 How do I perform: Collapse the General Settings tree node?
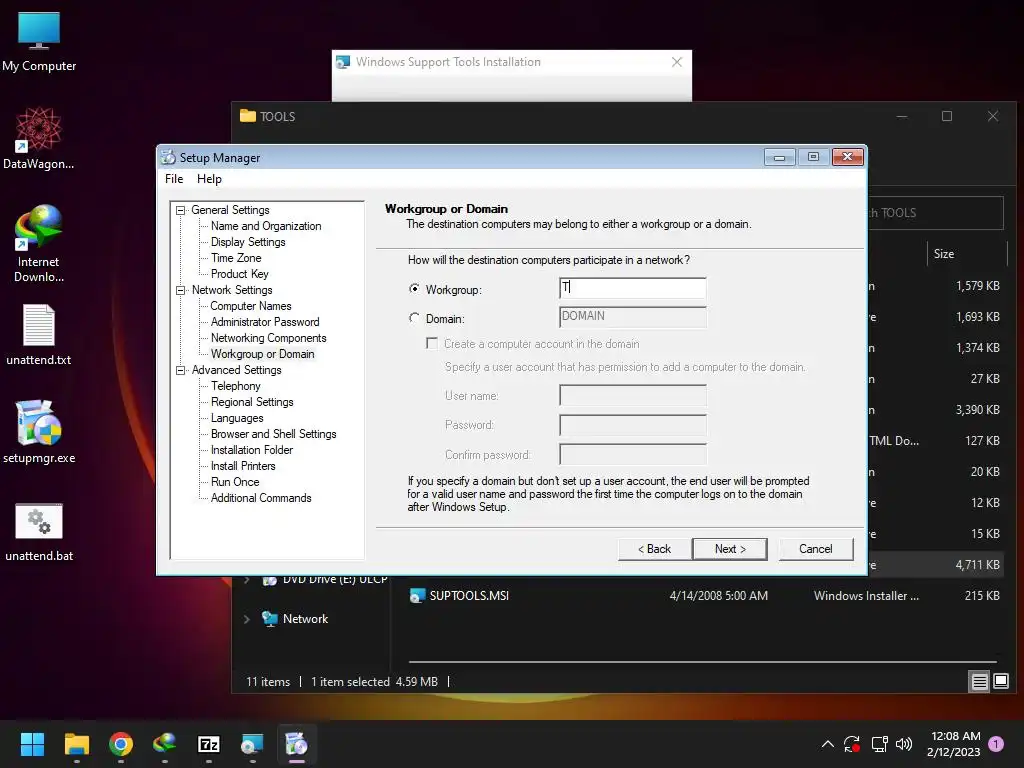click(x=181, y=210)
